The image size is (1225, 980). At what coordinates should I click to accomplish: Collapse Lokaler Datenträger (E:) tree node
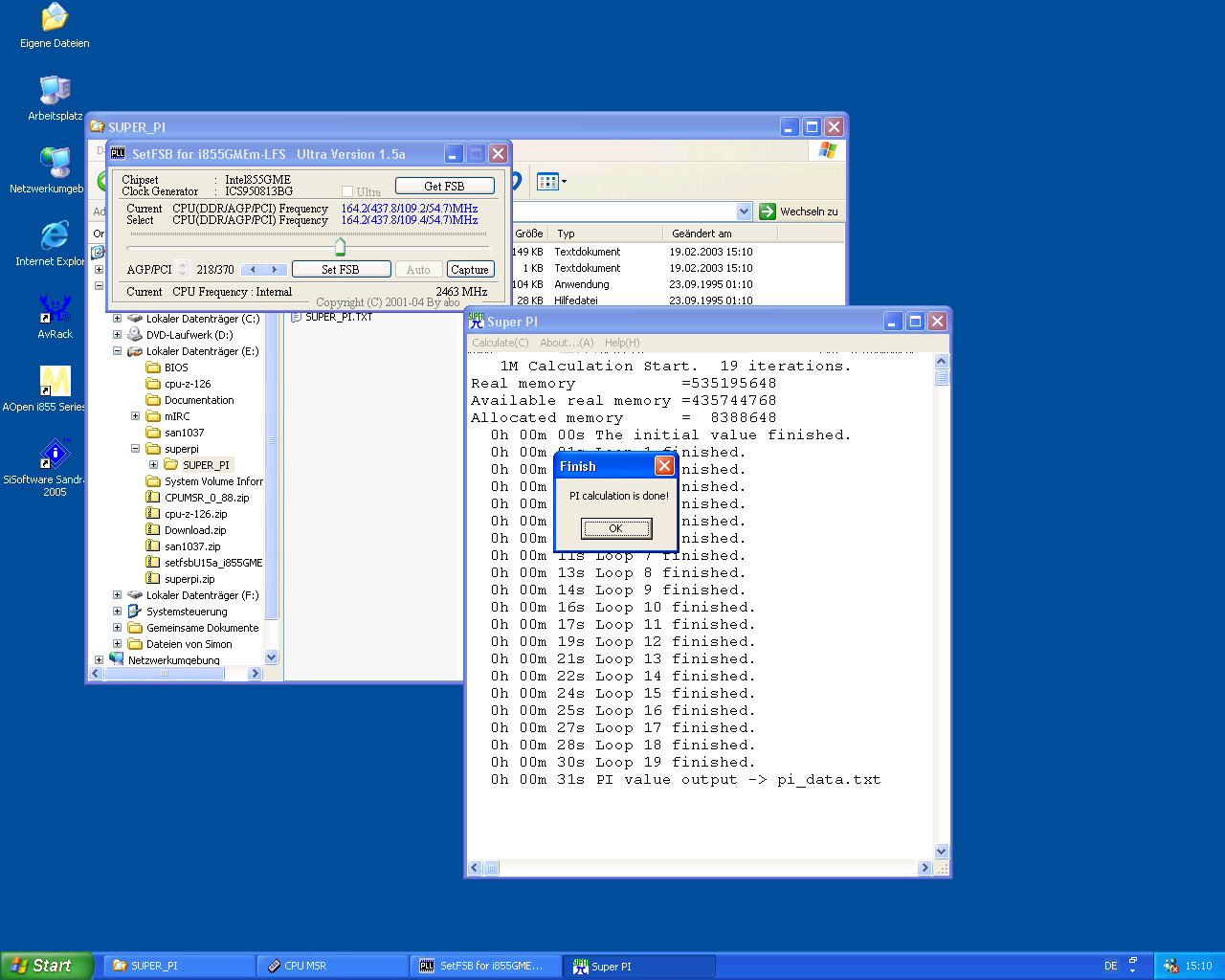(x=117, y=351)
